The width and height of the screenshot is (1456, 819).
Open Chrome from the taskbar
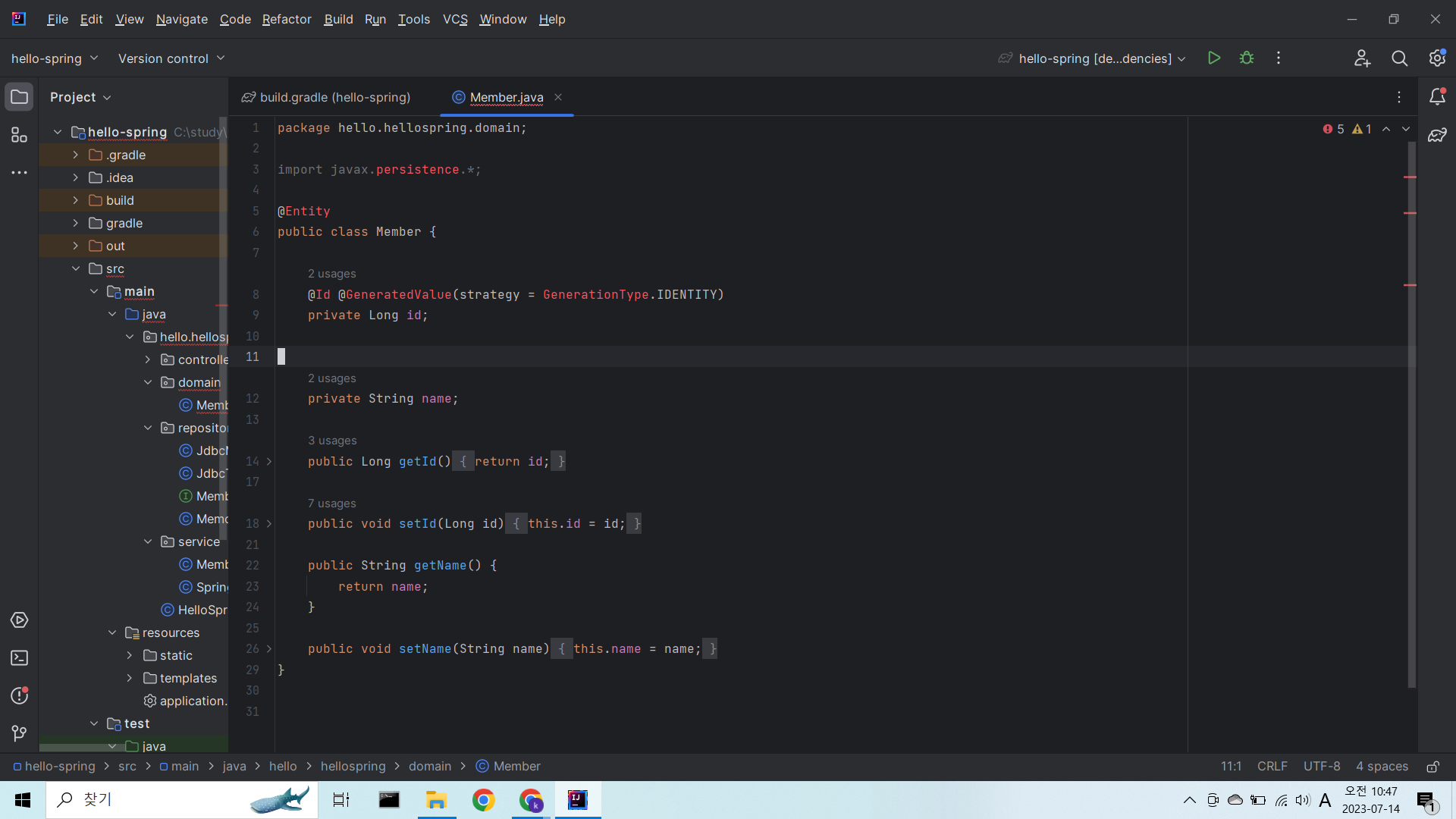click(483, 800)
